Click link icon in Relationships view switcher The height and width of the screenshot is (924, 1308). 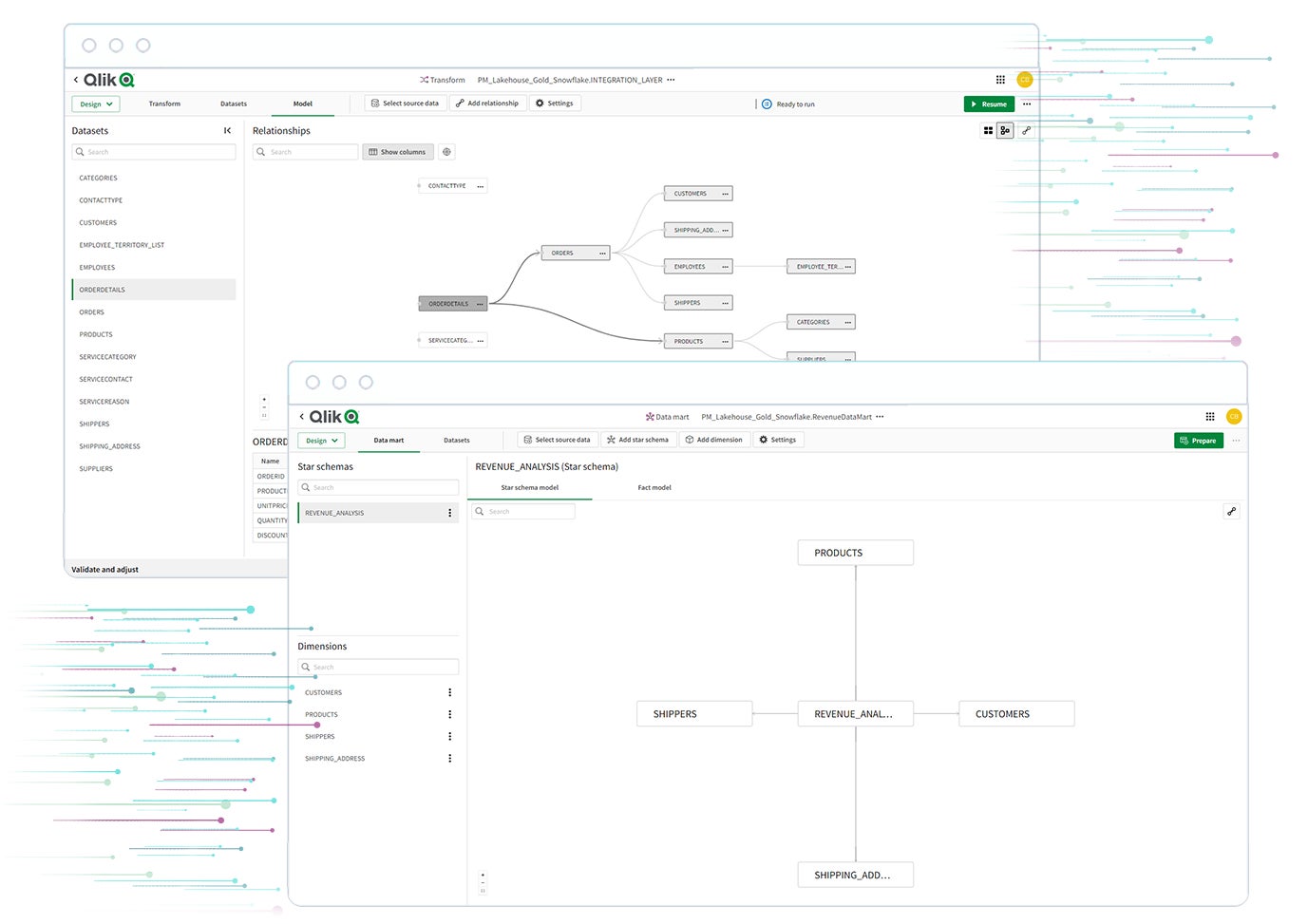point(1026,131)
